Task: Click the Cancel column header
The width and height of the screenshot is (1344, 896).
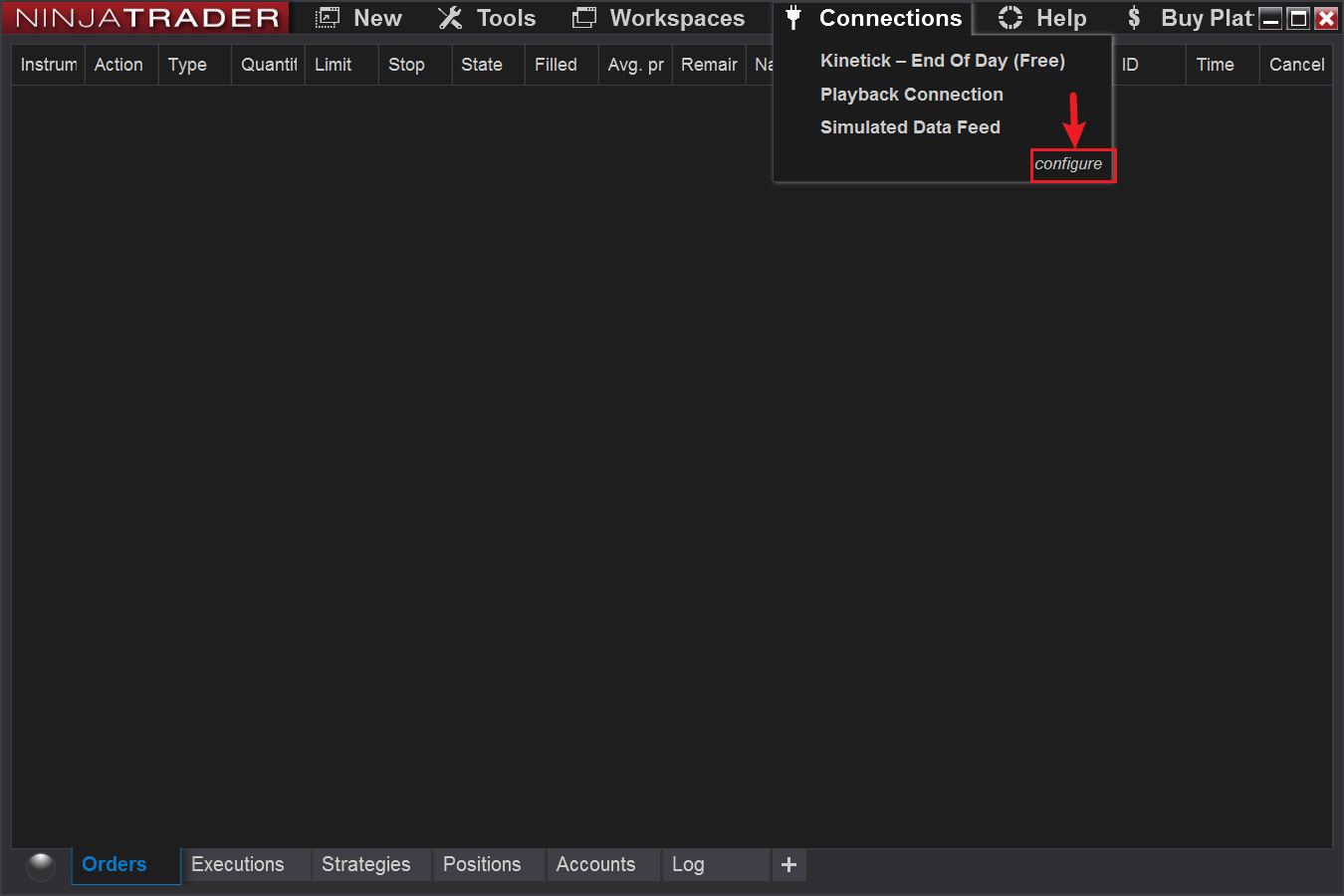Action: [1296, 65]
